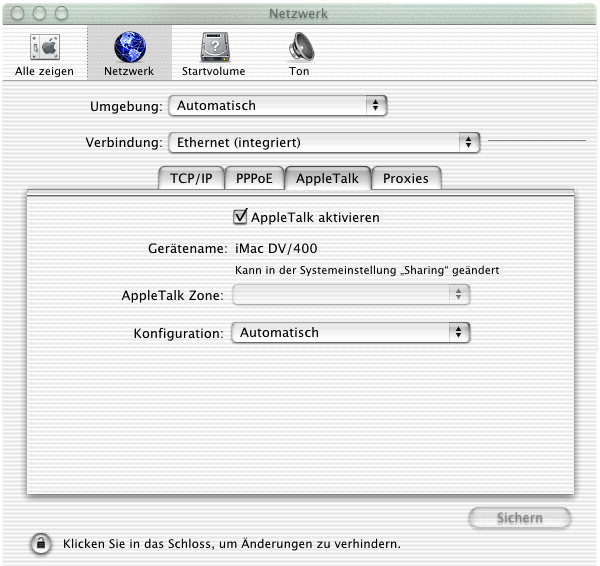The image size is (600, 566).
Task: Click the Sharing hint text
Action: 367,270
